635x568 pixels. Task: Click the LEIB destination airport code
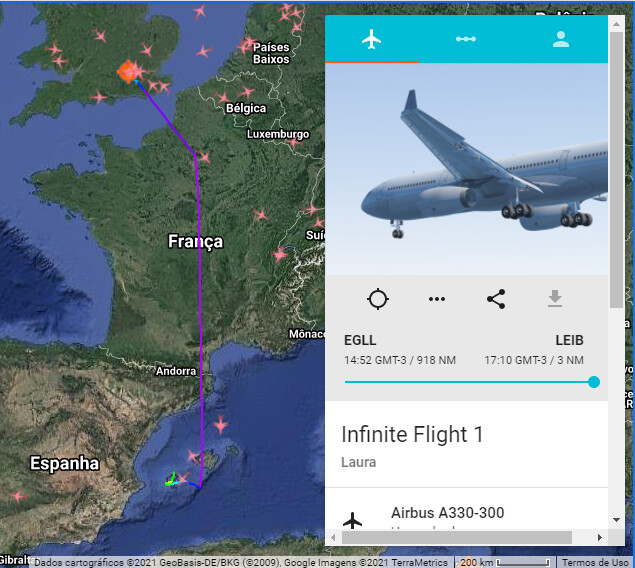569,340
